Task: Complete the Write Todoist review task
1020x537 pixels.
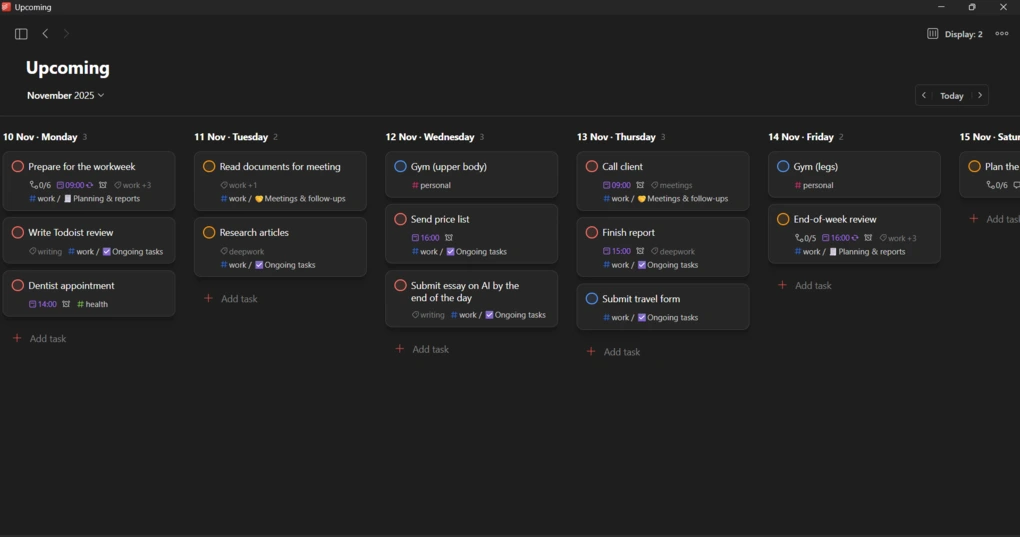Action: (18, 232)
